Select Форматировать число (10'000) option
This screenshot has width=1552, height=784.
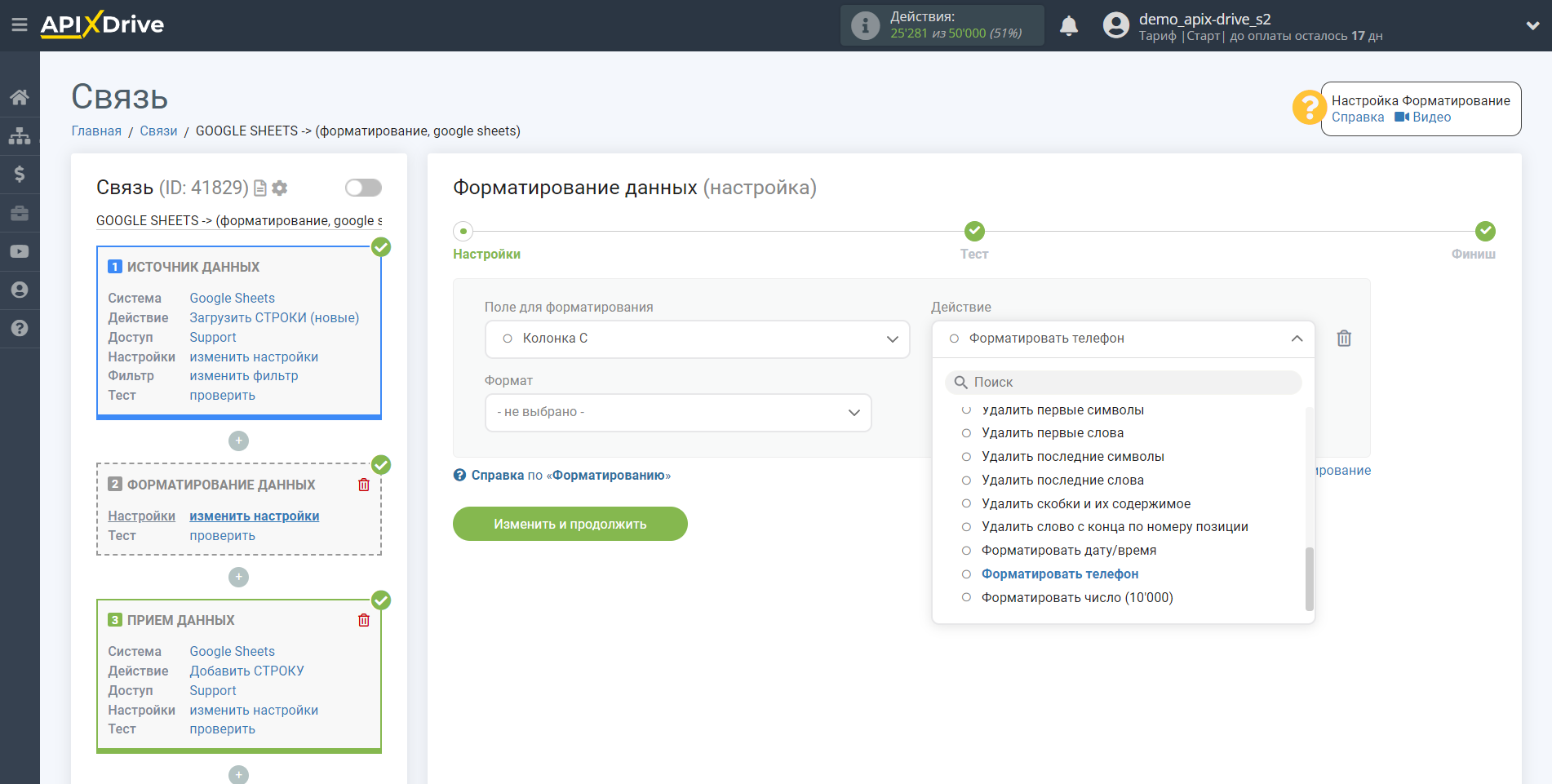click(x=1077, y=598)
